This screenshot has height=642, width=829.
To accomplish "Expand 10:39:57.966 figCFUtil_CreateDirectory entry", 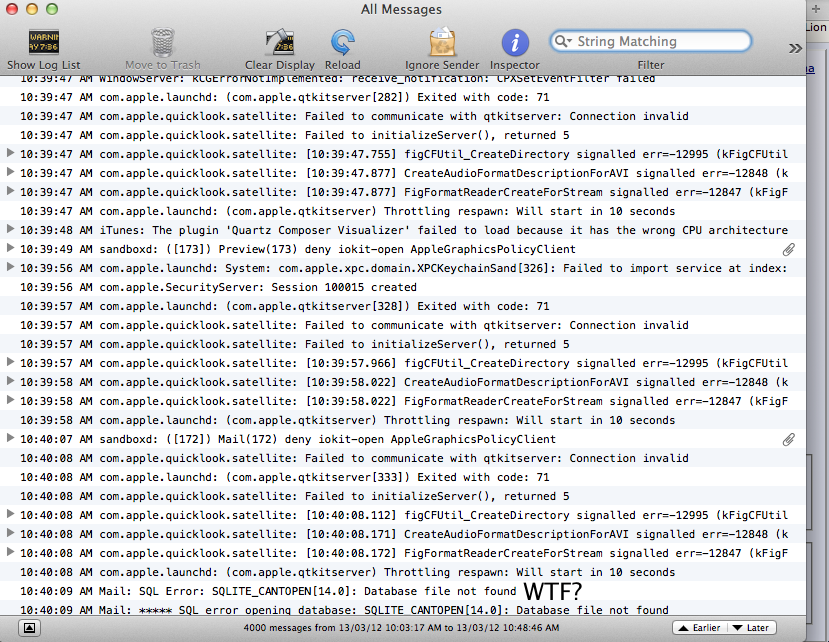I will click(10, 362).
